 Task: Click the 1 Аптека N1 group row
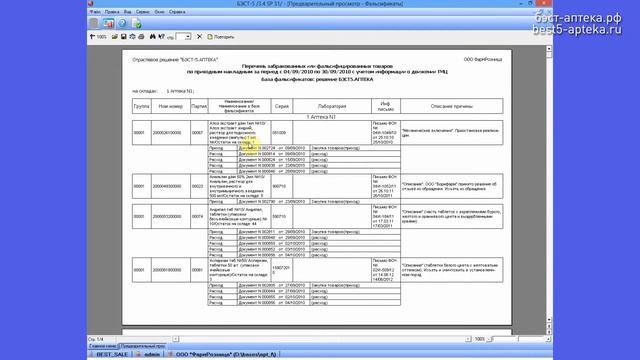(321, 117)
